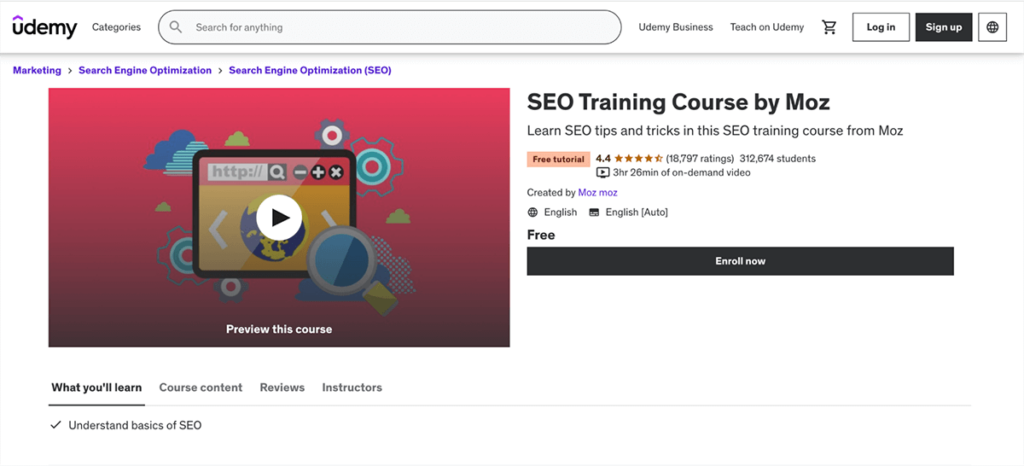Viewport: 1024px width, 466px height.
Task: Open Moz moz instructor profile
Action: tap(598, 193)
